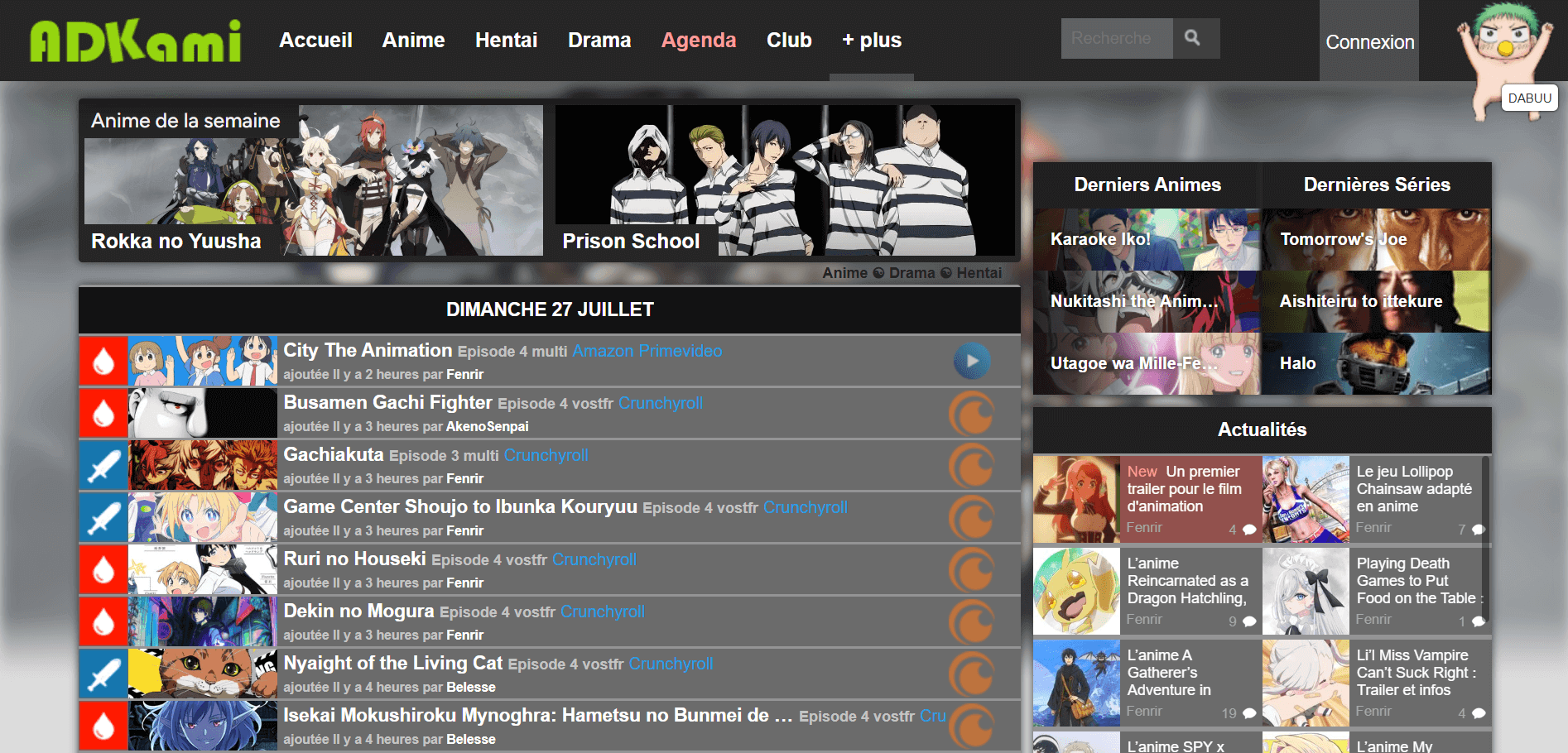
Task: Expand the '+ plus' navigation menu
Action: coord(871,40)
